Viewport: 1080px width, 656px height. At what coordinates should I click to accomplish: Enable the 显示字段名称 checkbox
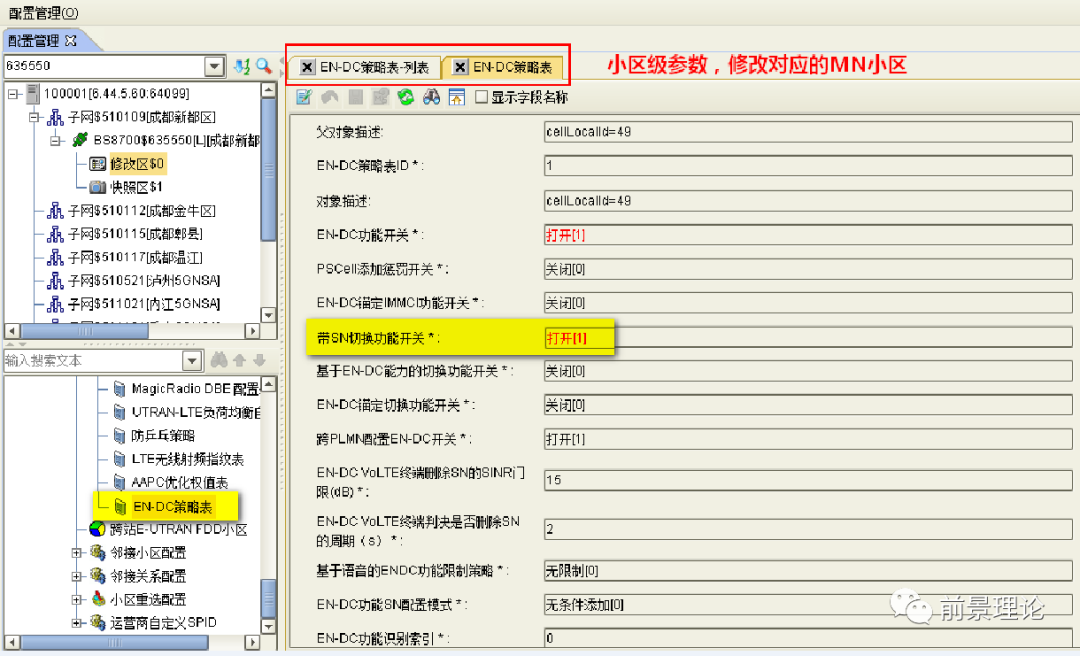(x=482, y=97)
